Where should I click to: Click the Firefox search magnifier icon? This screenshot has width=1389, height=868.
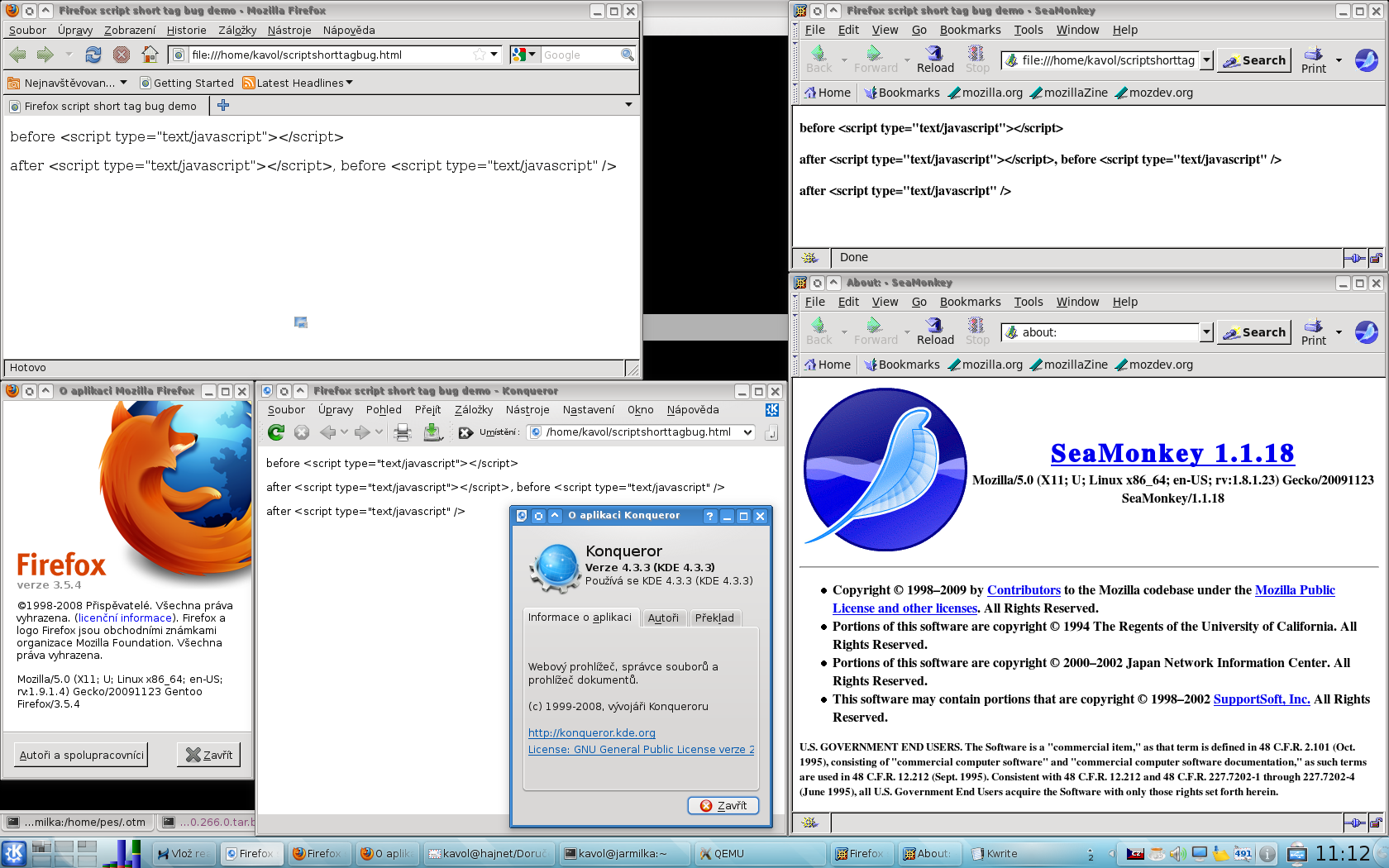[628, 55]
